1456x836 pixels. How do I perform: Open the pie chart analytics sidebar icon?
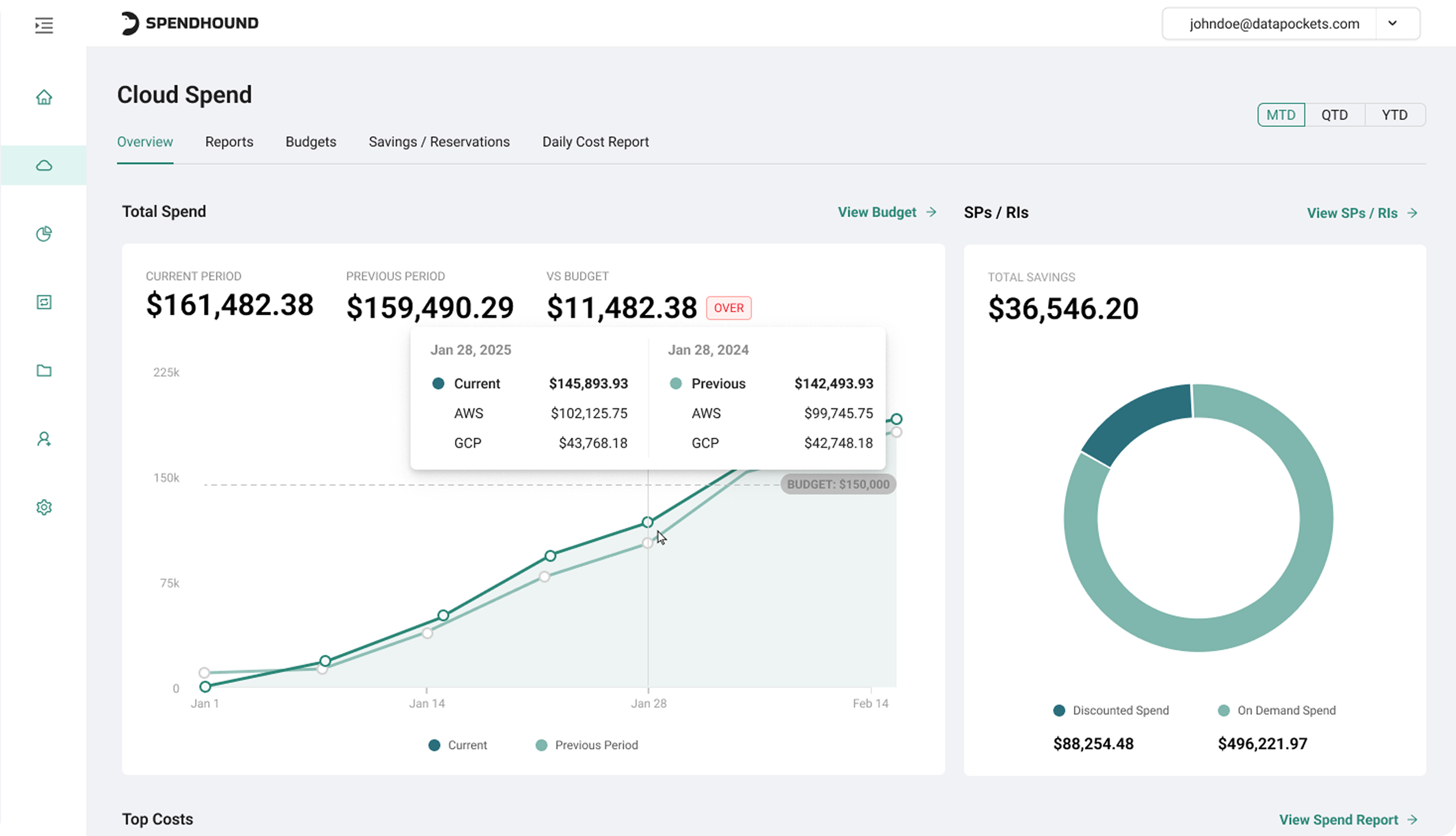[x=44, y=234]
